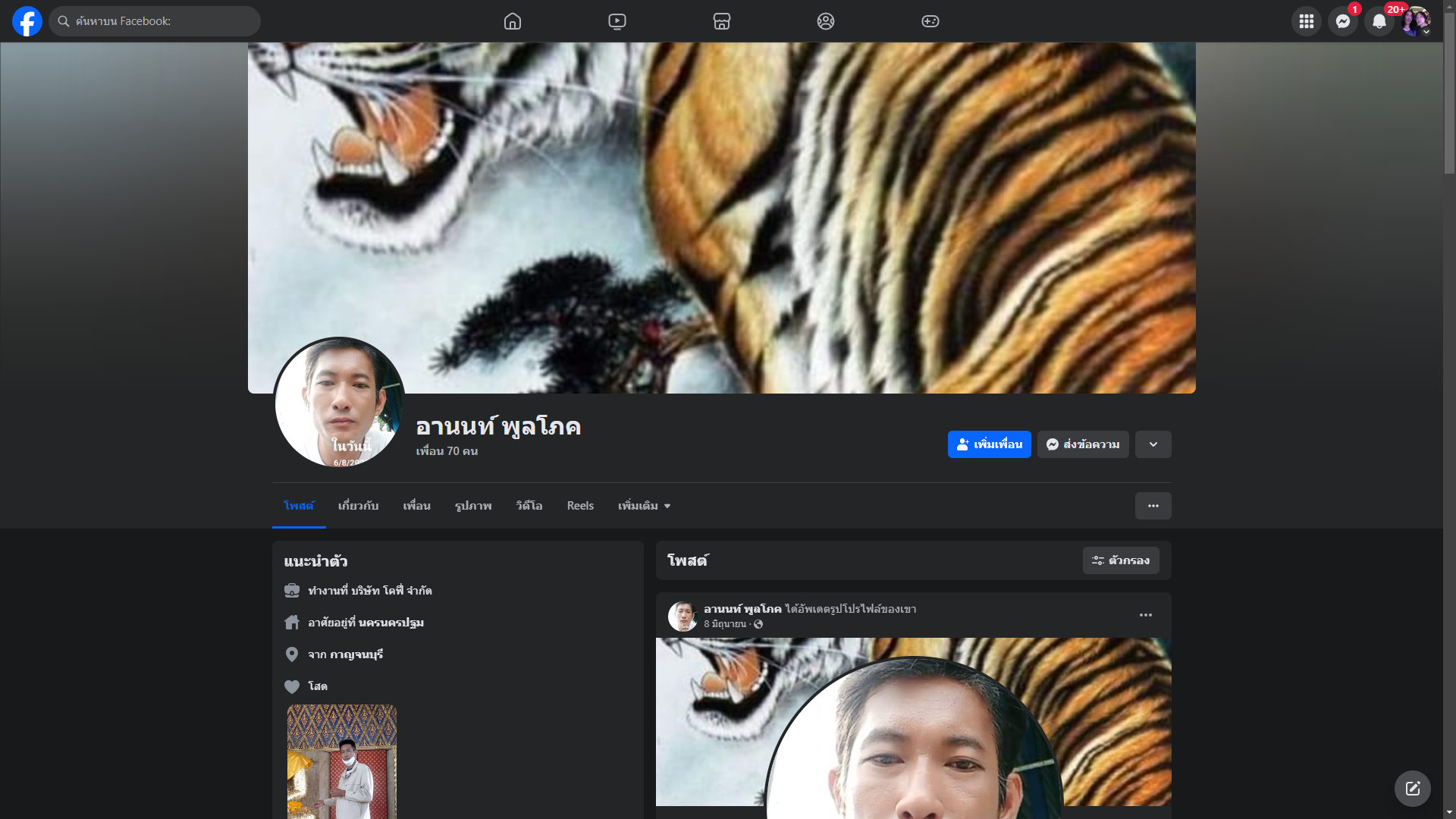Open the Marketplace icon

[722, 21]
